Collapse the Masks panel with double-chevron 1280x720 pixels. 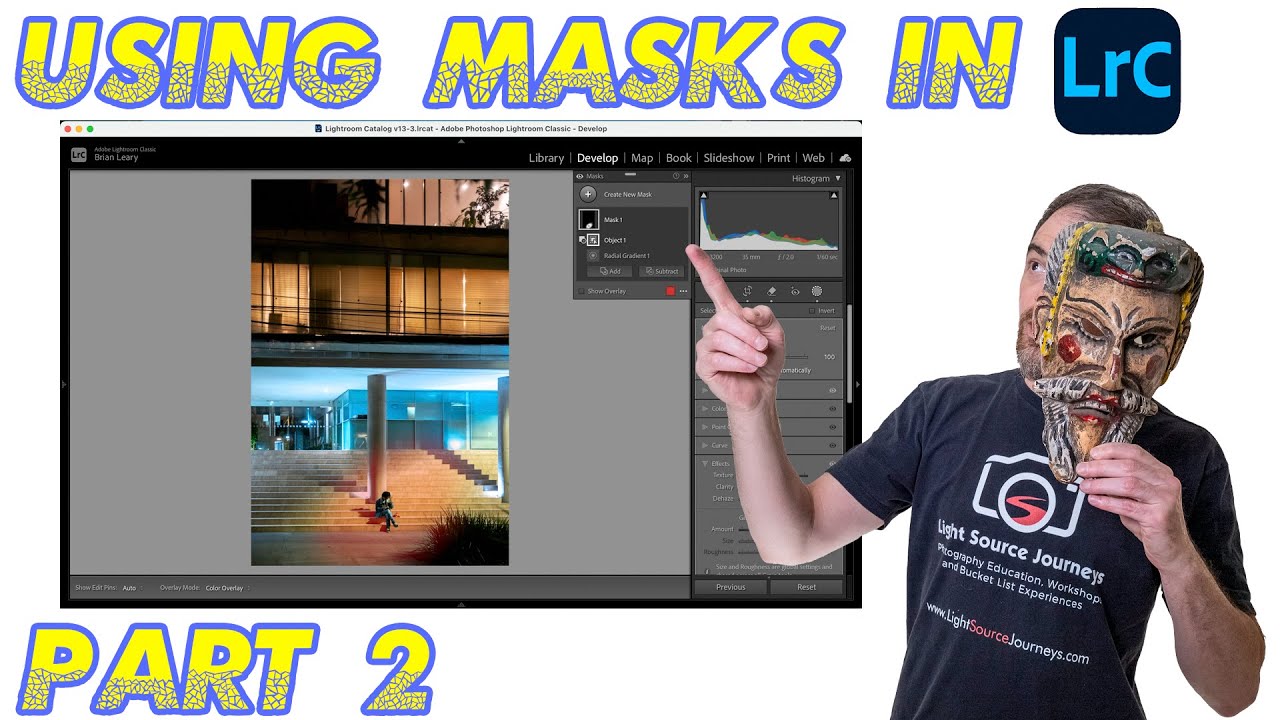click(686, 176)
